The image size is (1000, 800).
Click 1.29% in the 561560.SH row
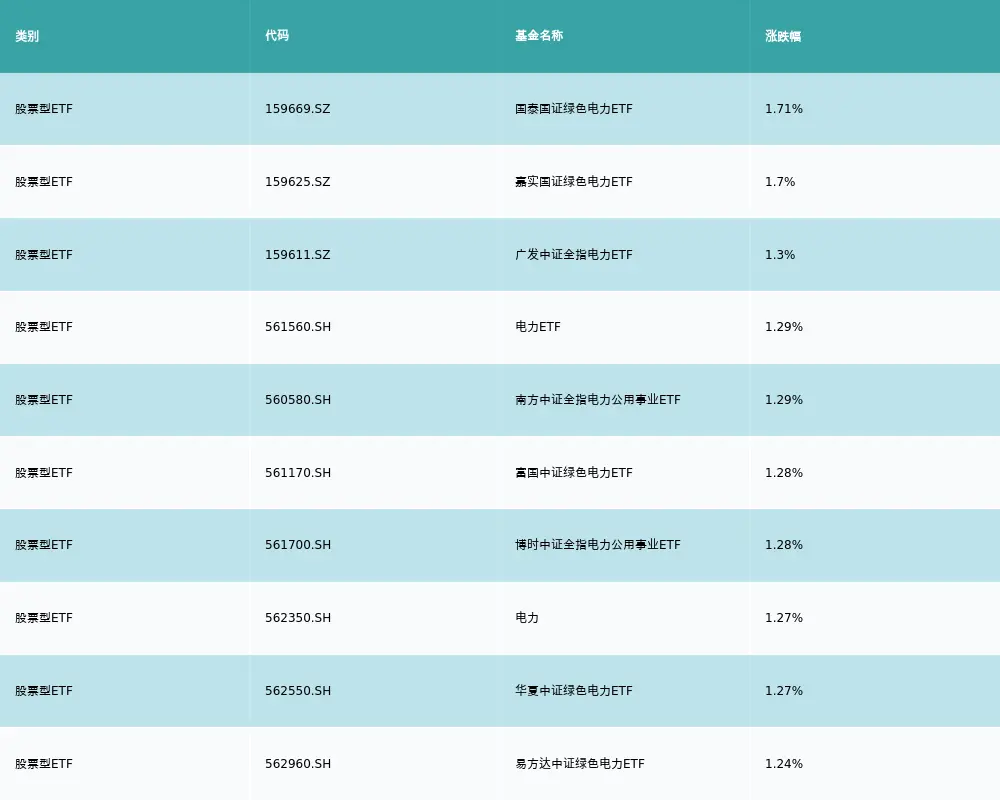(784, 327)
